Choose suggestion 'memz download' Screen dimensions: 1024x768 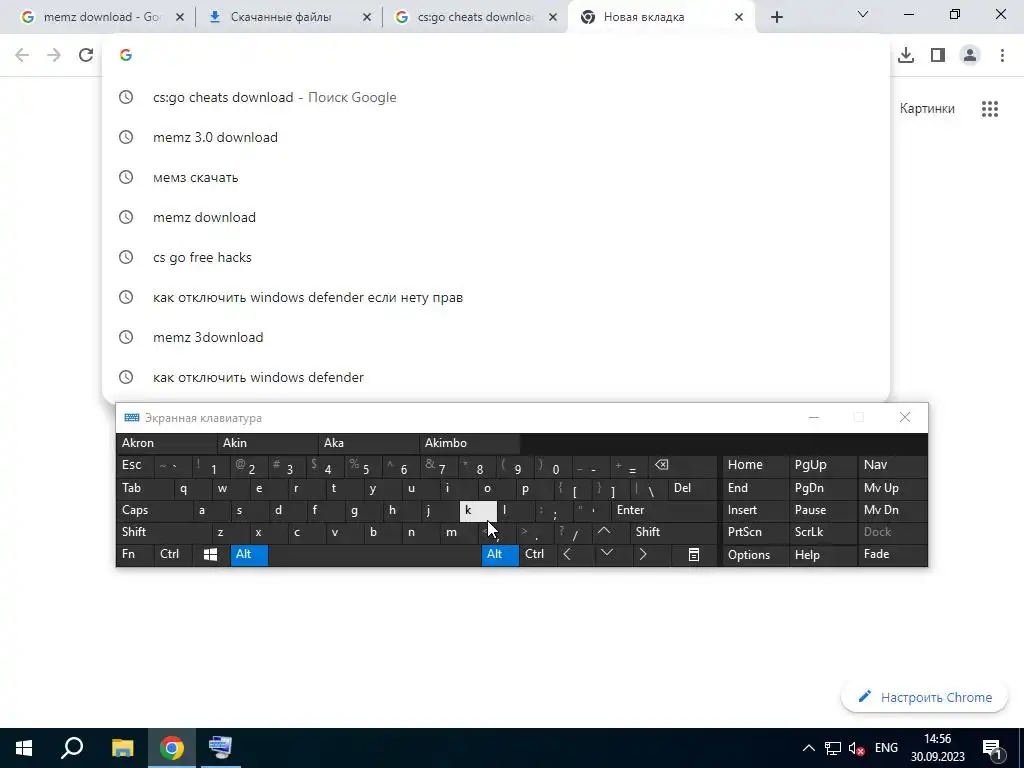pyautogui.click(x=496, y=217)
